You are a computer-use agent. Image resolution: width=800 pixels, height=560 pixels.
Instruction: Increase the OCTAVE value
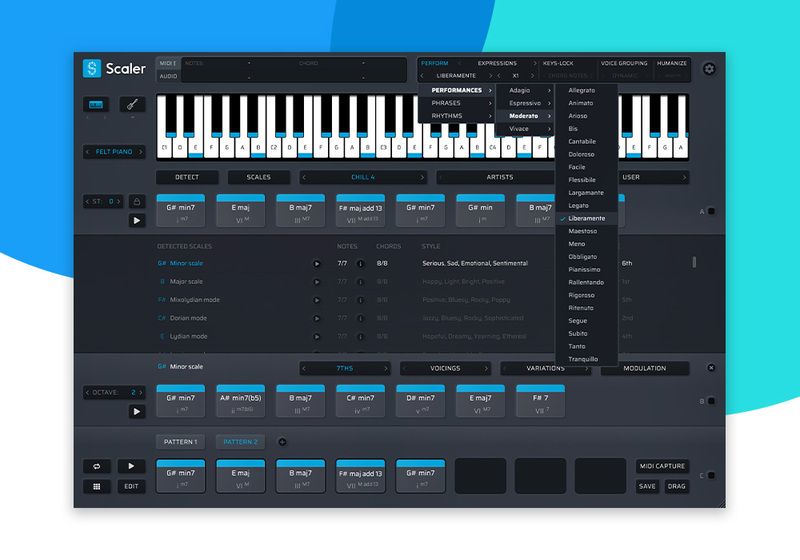pyautogui.click(x=141, y=393)
